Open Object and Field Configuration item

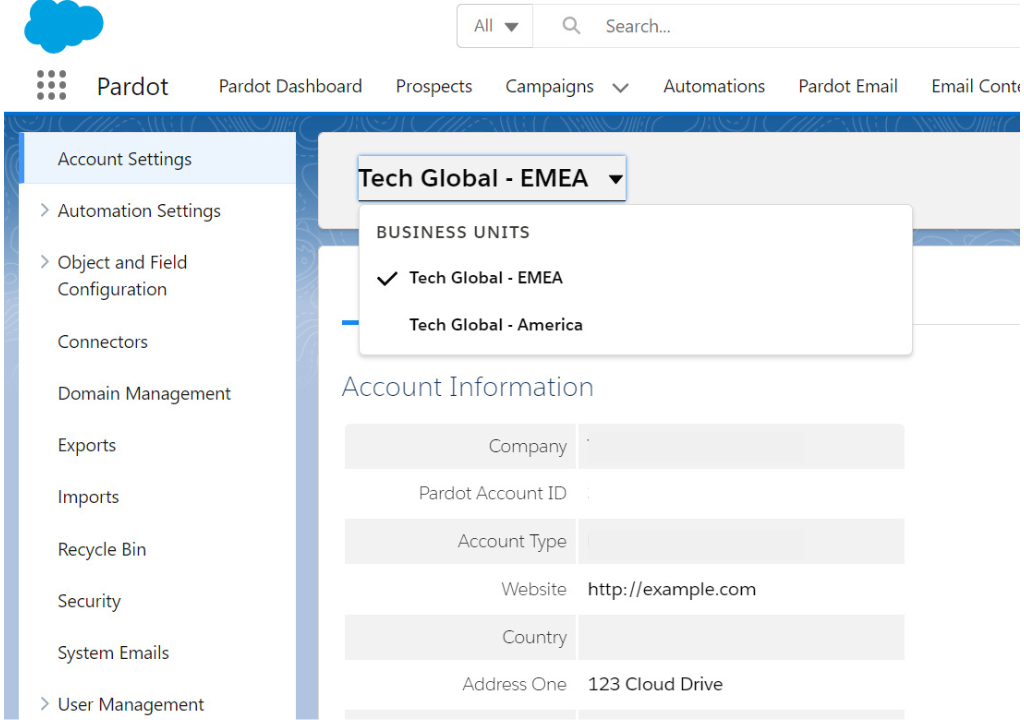(122, 276)
